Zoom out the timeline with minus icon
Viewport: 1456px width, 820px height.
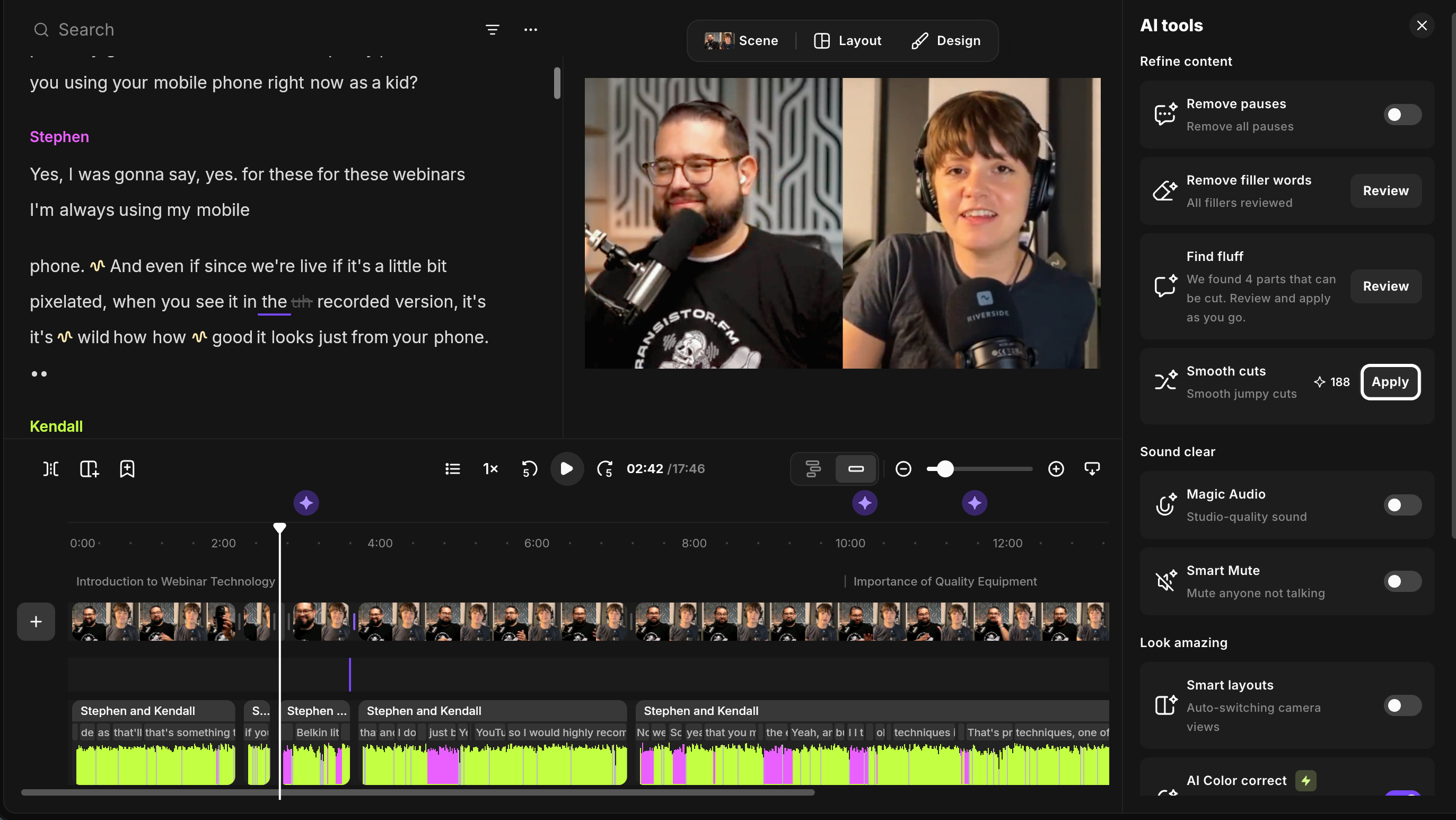[x=903, y=469]
